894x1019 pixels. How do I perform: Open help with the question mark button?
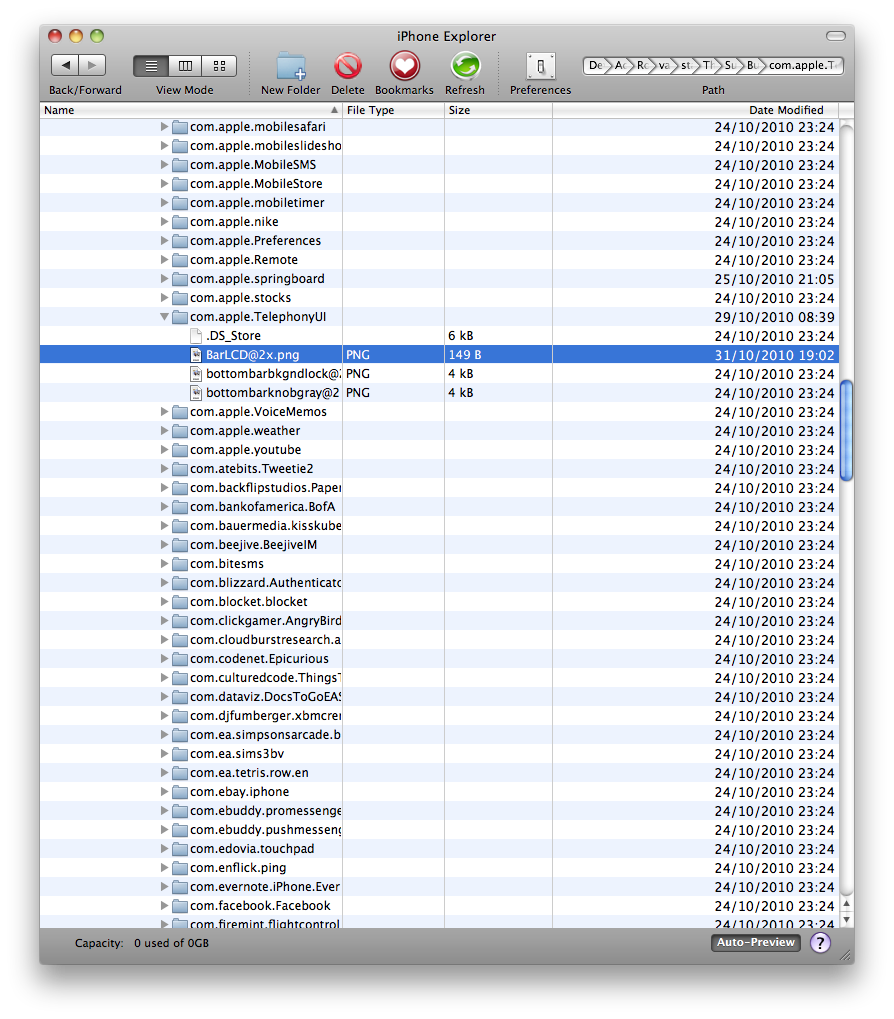(820, 942)
